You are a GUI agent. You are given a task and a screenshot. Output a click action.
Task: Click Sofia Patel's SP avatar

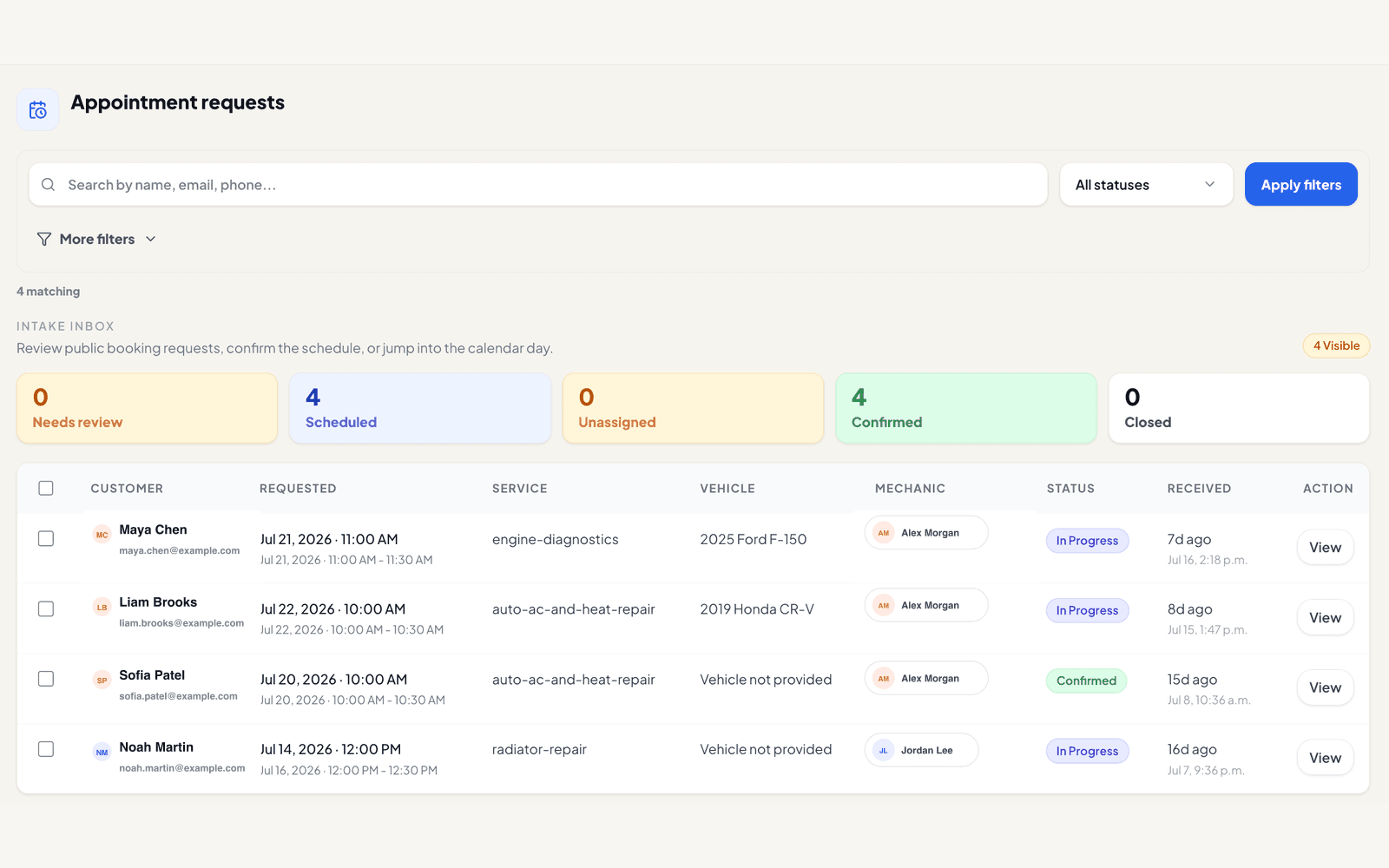[x=102, y=680]
